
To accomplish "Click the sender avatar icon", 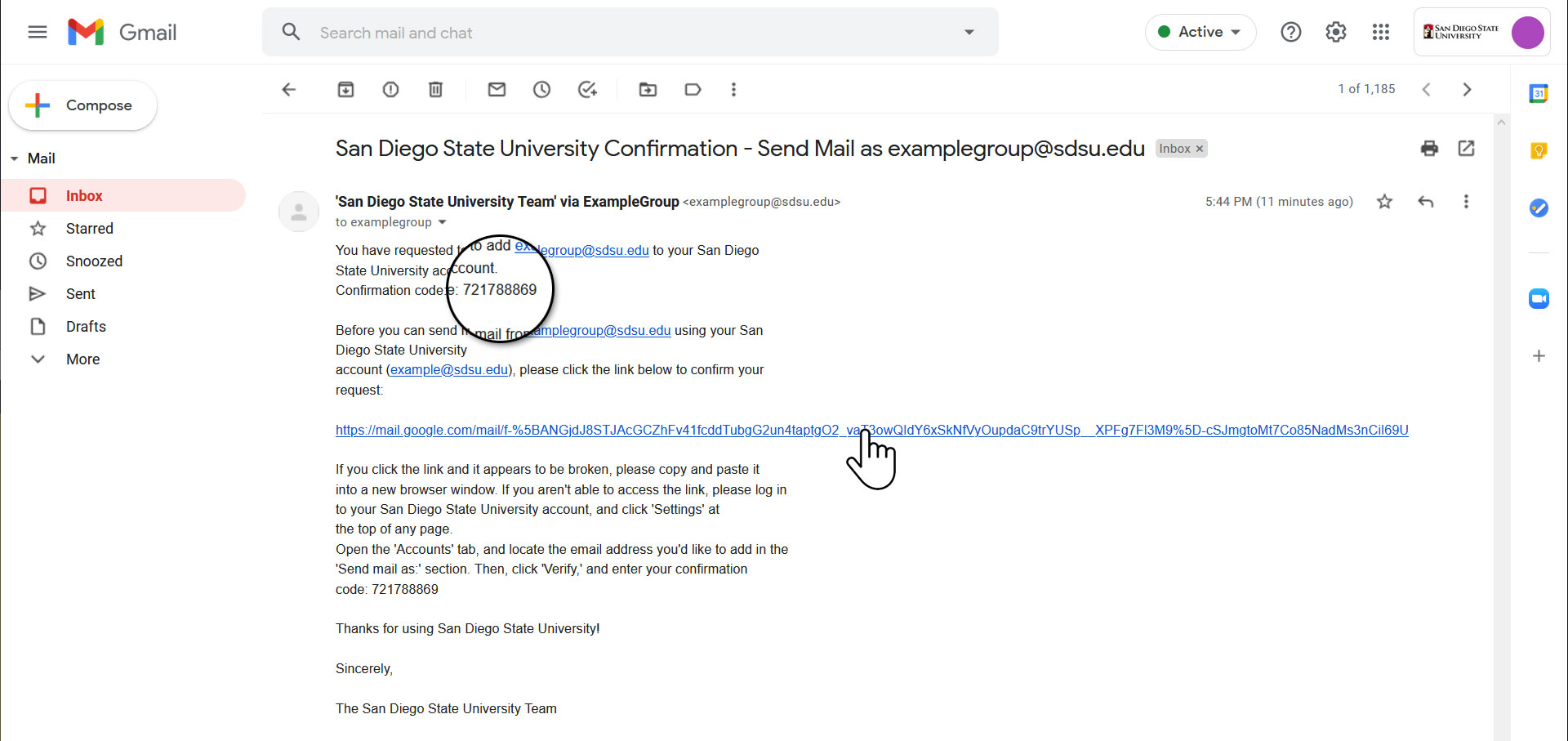I will [x=299, y=212].
